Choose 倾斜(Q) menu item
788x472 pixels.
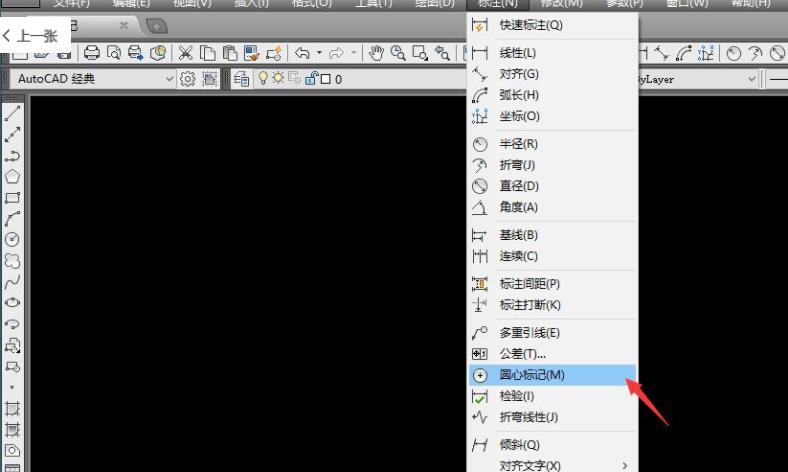point(553,445)
